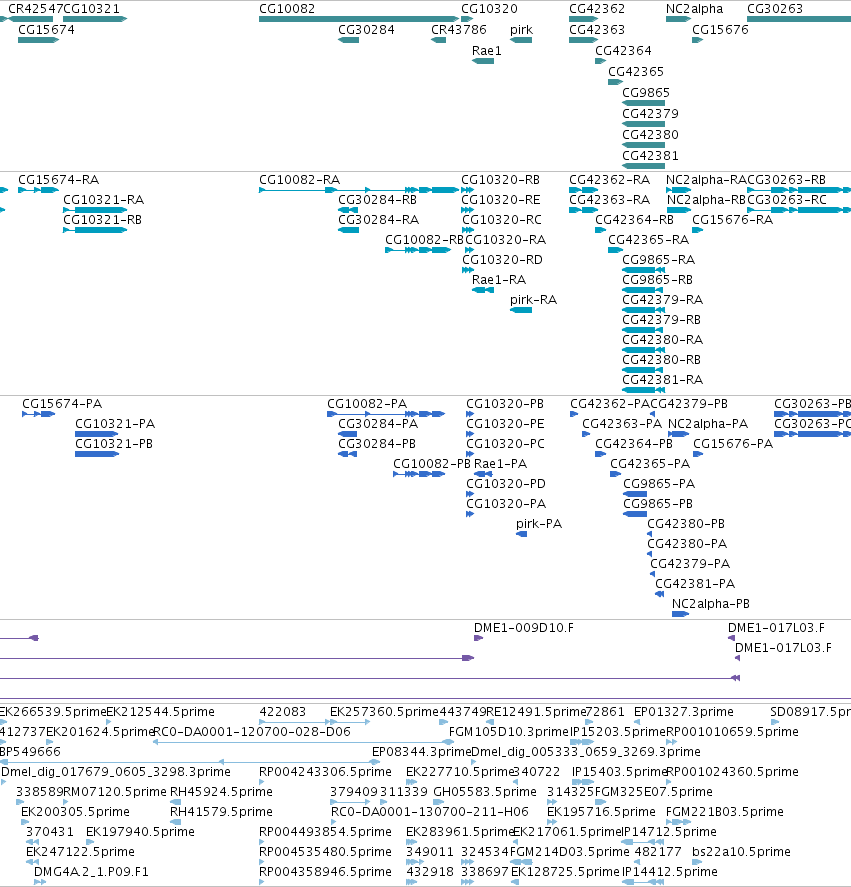Viewport: 851px width, 887px height.
Task: Click the CG42365 gene label
Action: pyautogui.click(x=636, y=72)
